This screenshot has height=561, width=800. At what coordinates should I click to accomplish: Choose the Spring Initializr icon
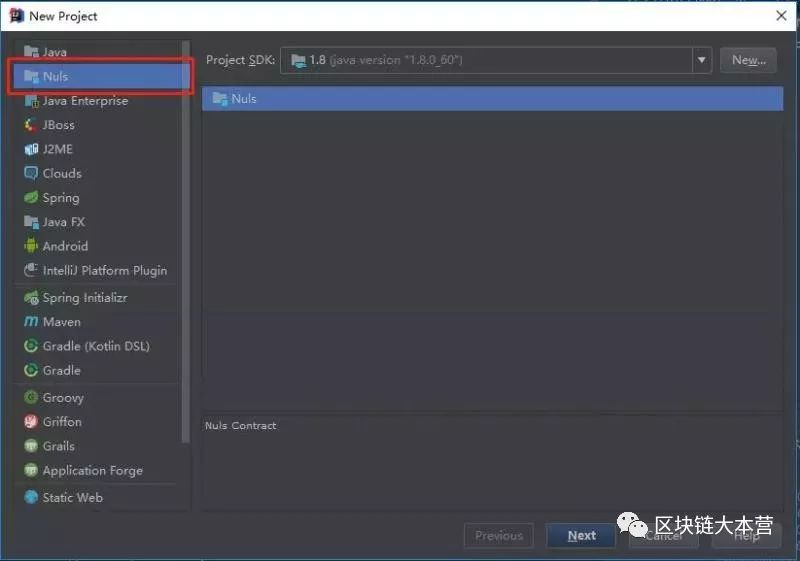pos(31,298)
